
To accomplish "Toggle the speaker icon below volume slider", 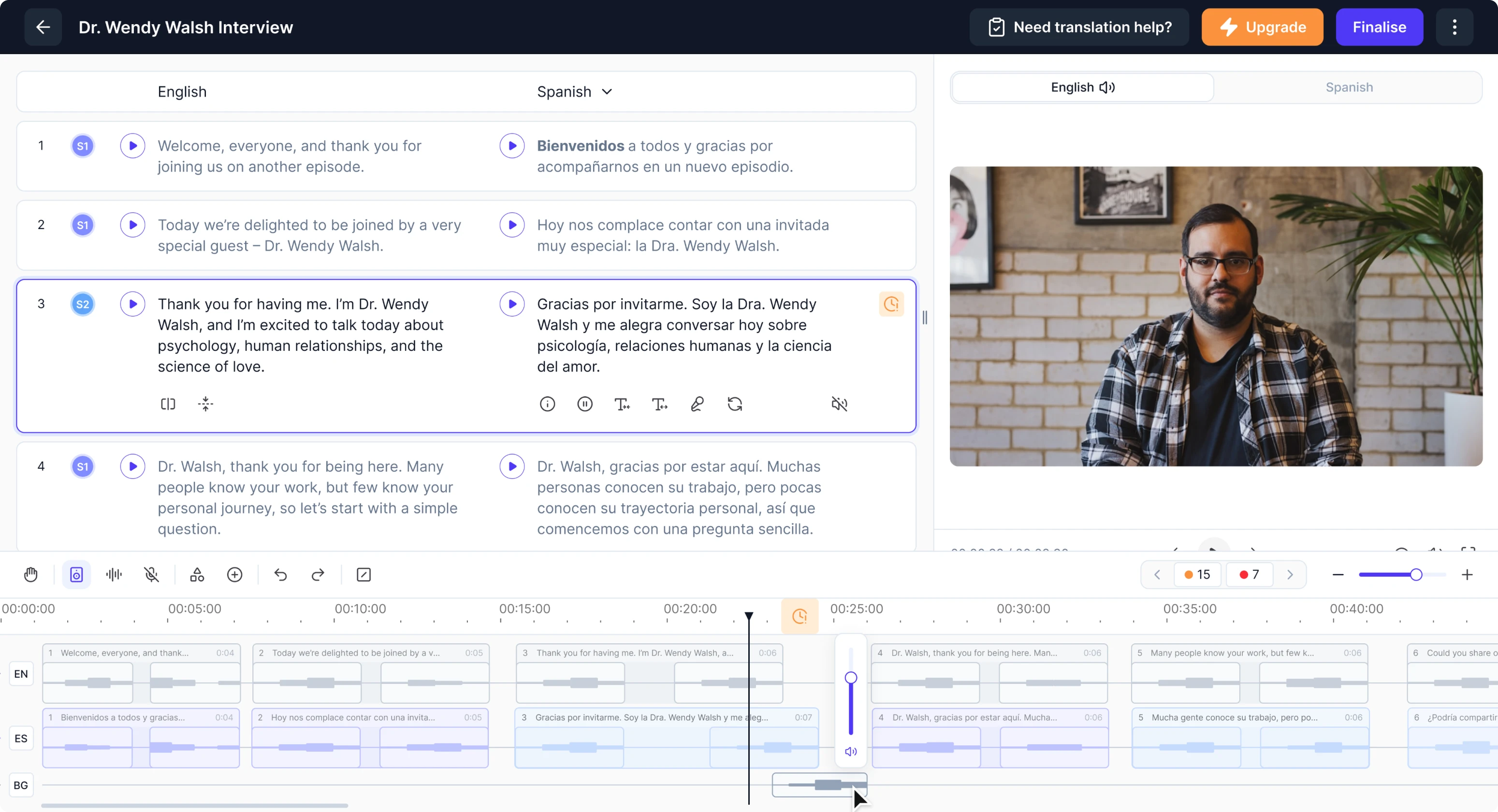I will (850, 752).
